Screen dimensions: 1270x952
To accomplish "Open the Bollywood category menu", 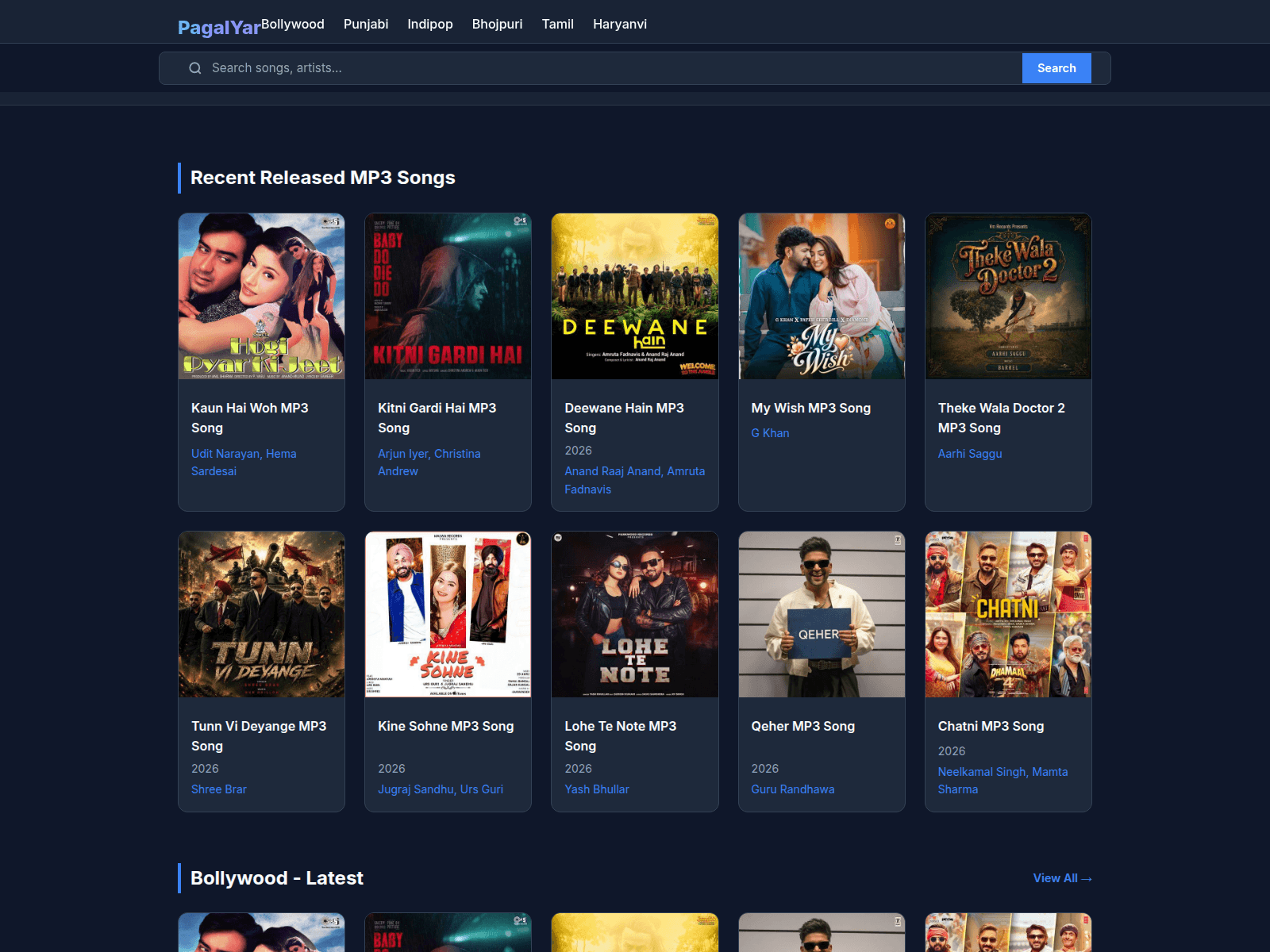I will (x=293, y=24).
